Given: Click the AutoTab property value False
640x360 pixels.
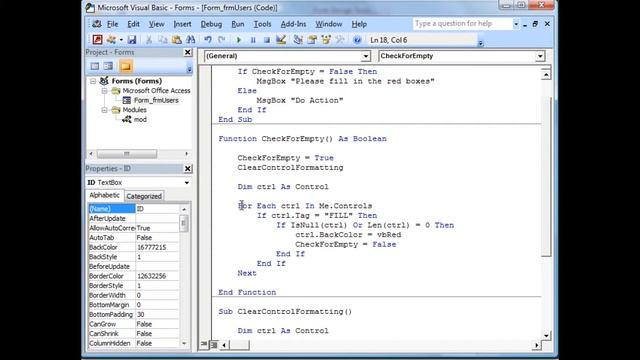Looking at the screenshot, I should pyautogui.click(x=157, y=238).
